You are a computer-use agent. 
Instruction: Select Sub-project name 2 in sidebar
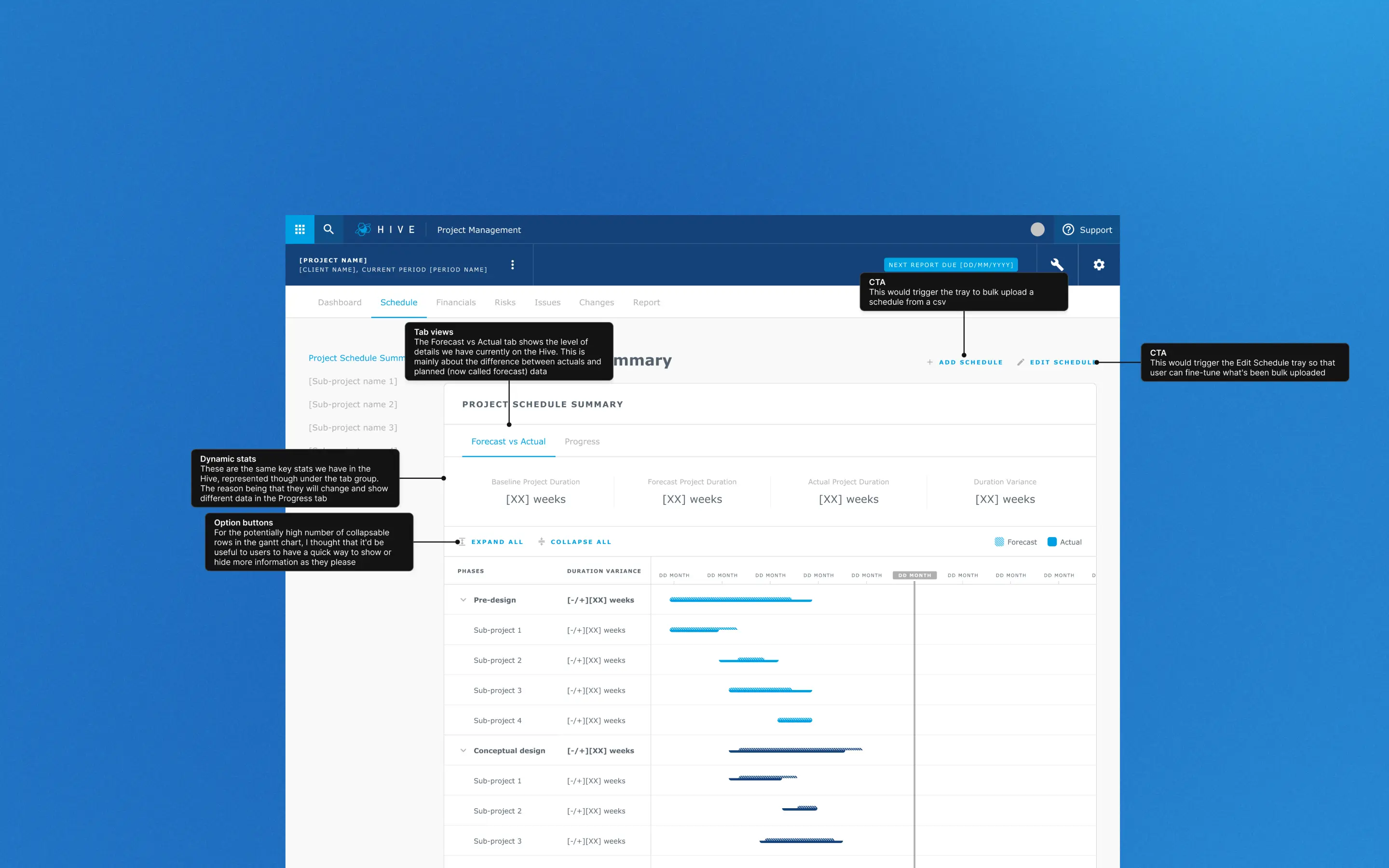click(x=353, y=404)
